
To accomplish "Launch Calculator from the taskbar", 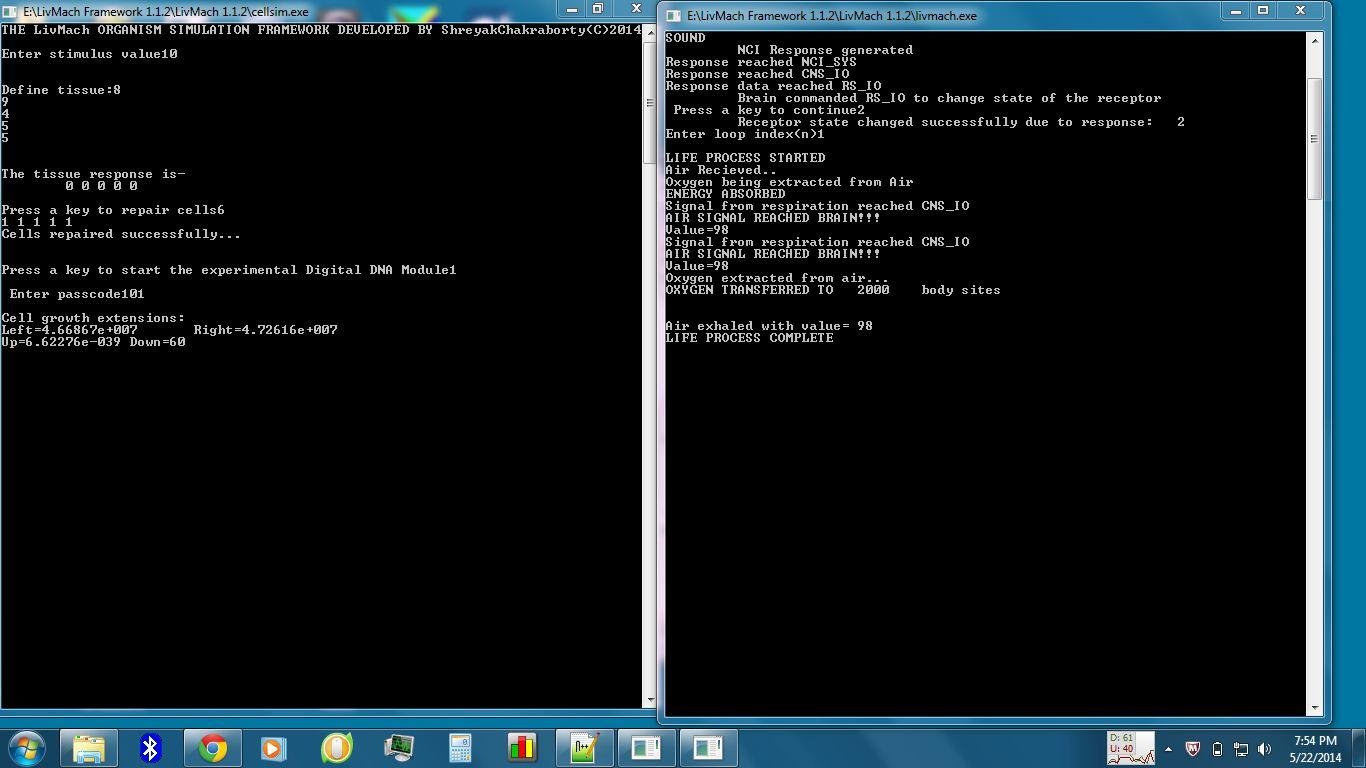I will click(x=460, y=748).
